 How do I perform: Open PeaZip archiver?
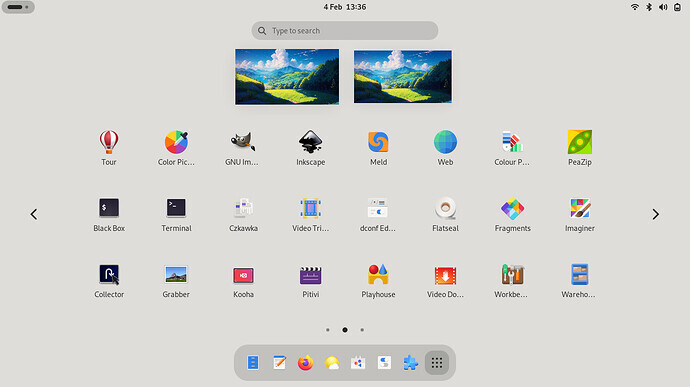click(x=580, y=148)
